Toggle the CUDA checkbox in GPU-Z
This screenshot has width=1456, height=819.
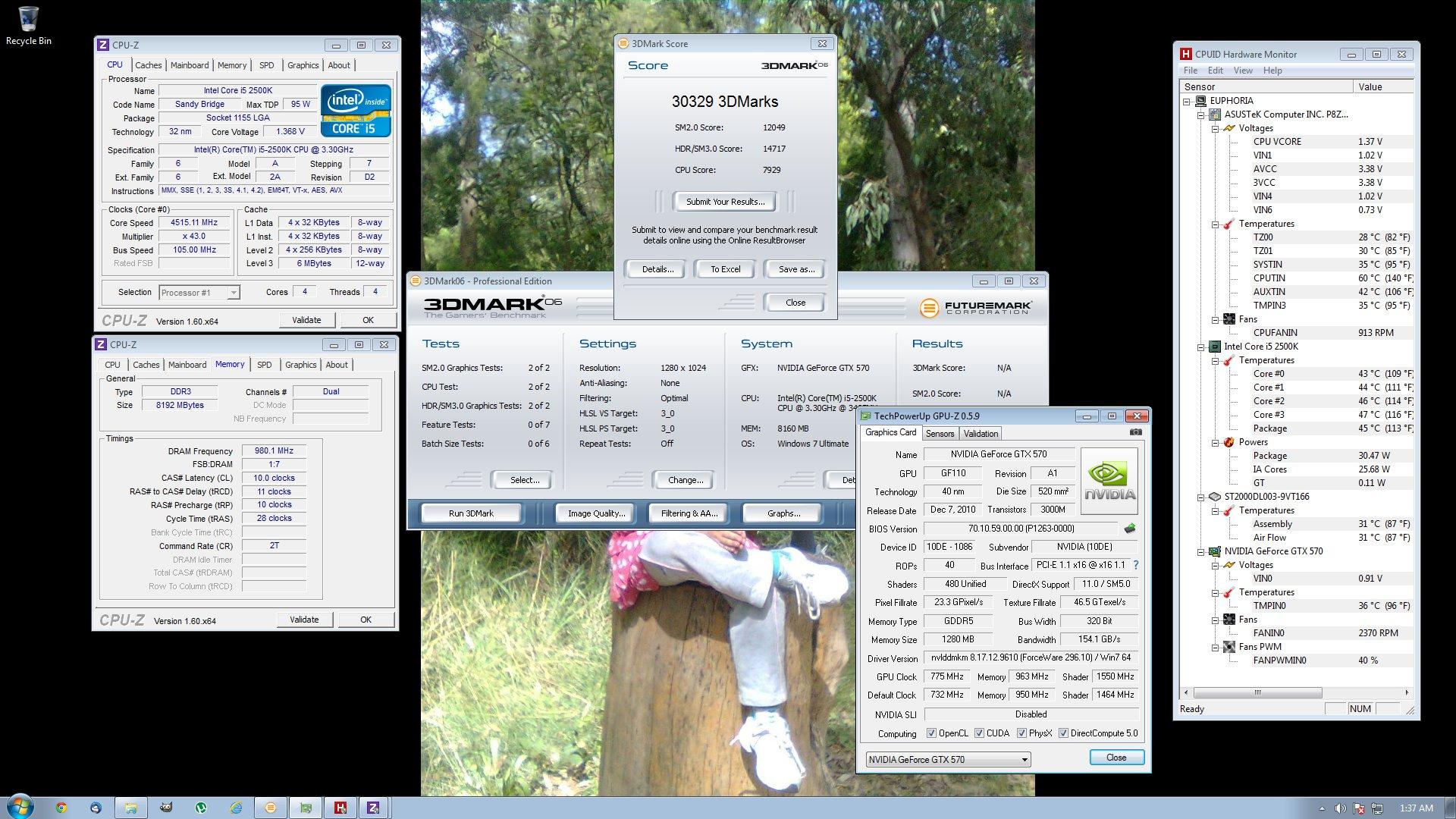[980, 733]
